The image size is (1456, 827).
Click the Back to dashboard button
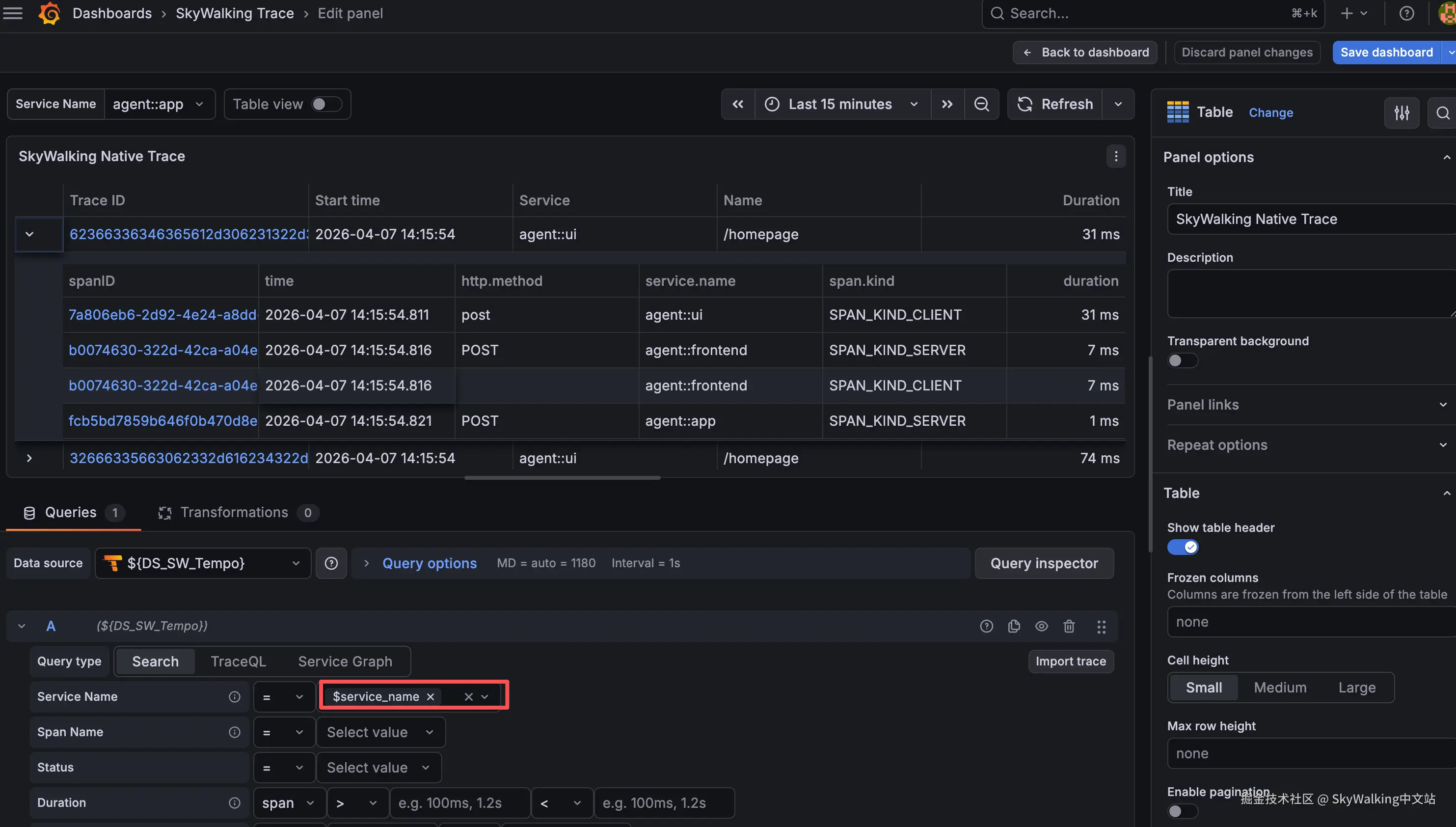(1085, 52)
